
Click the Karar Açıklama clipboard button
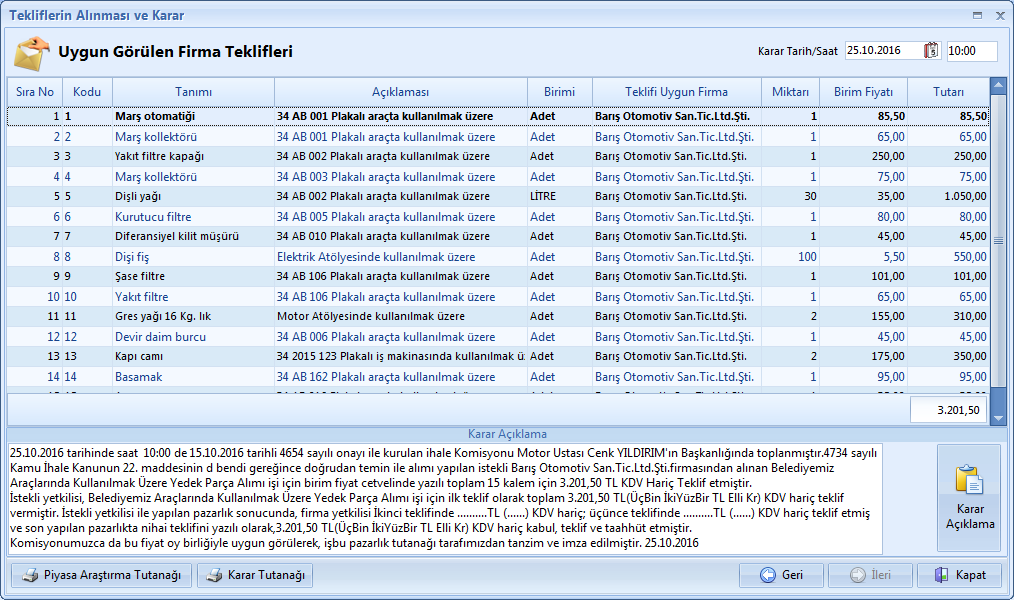(968, 497)
